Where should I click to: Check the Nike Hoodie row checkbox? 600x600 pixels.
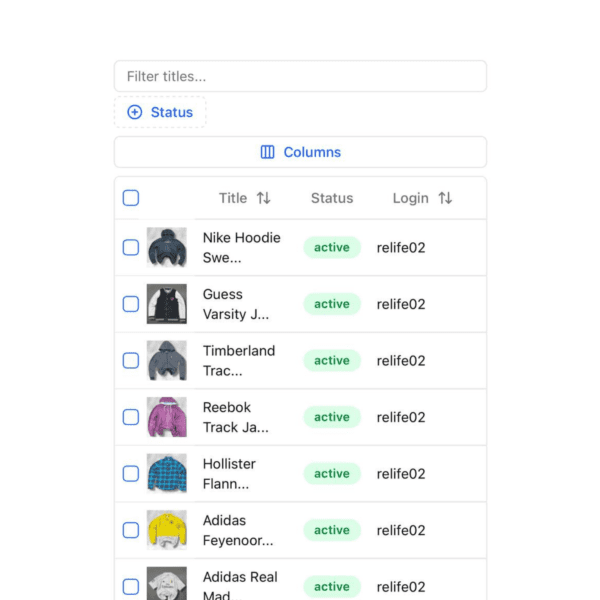[x=131, y=247]
